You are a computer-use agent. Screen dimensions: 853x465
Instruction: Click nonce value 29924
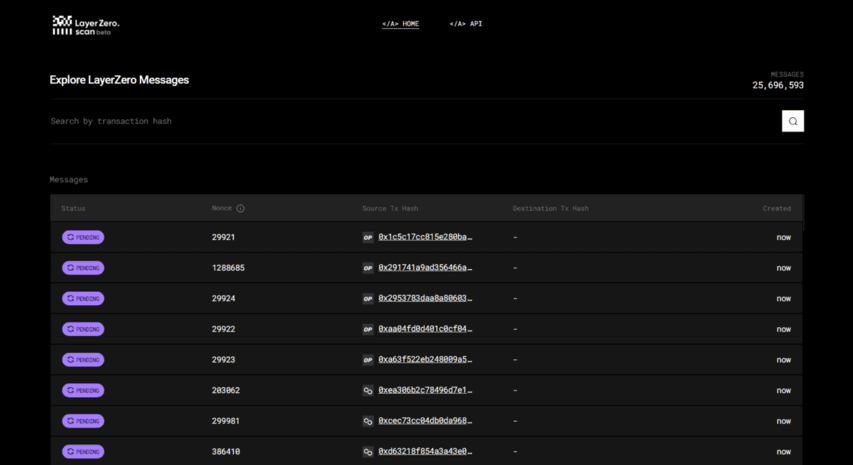pyautogui.click(x=224, y=299)
